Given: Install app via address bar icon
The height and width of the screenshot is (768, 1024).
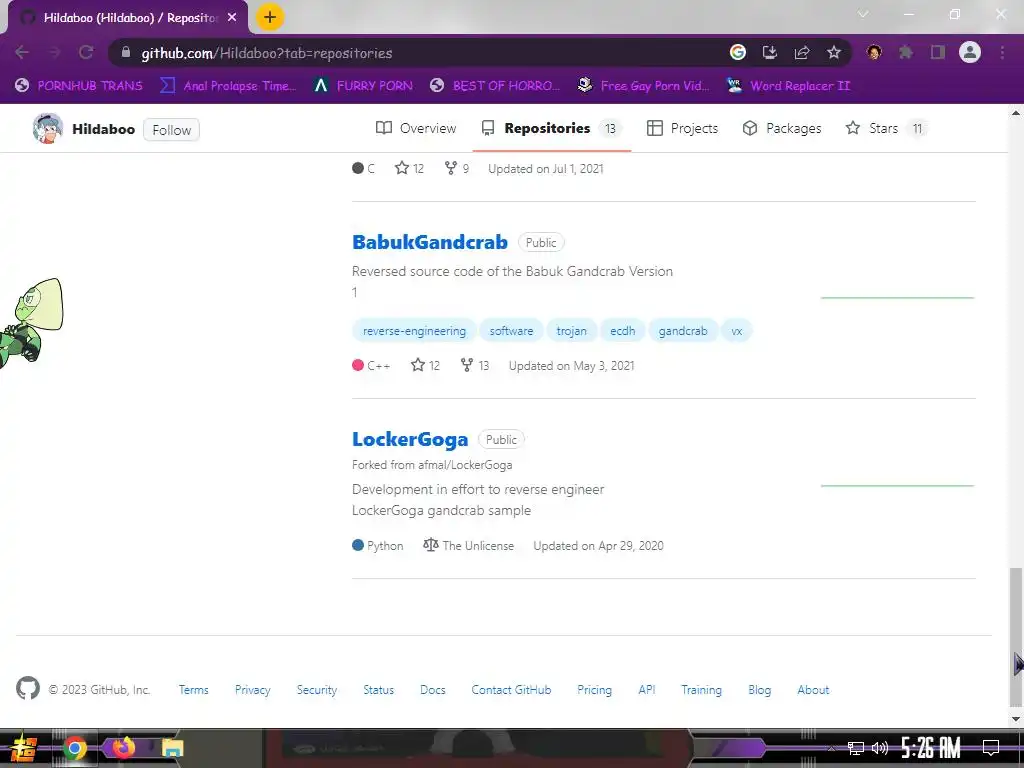Looking at the screenshot, I should coord(770,52).
